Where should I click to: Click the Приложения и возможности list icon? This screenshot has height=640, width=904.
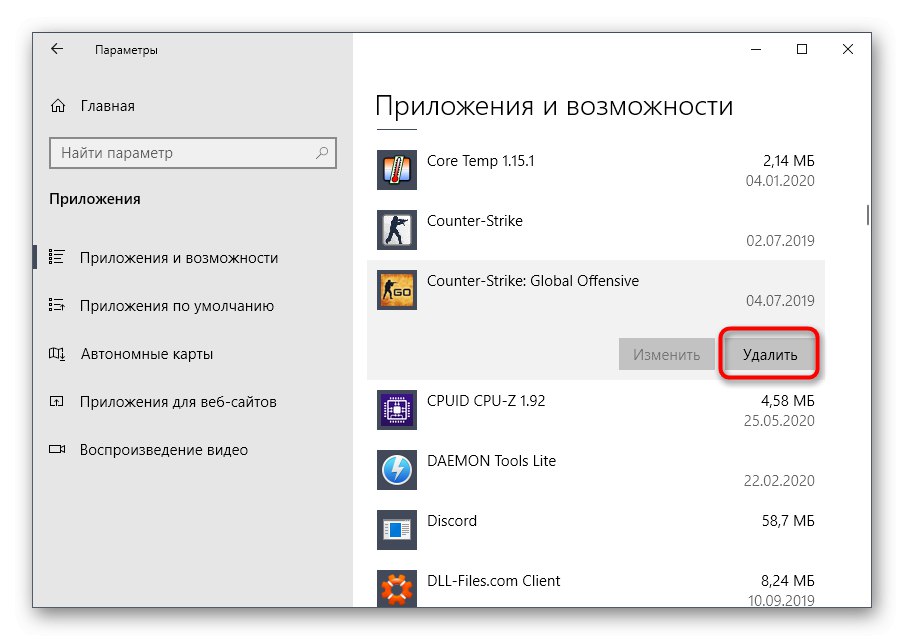[x=56, y=257]
